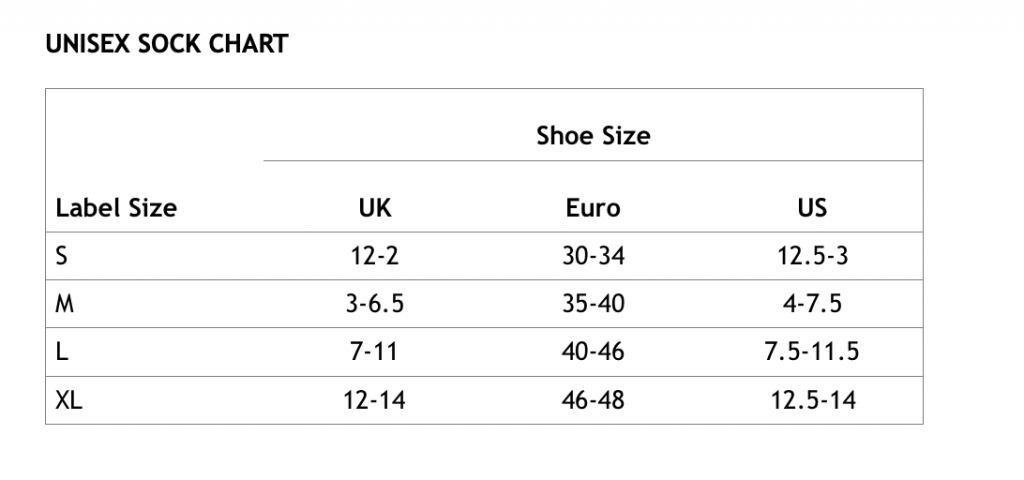
Task: Click UK size 3-6.5 cell
Action: pos(375,304)
